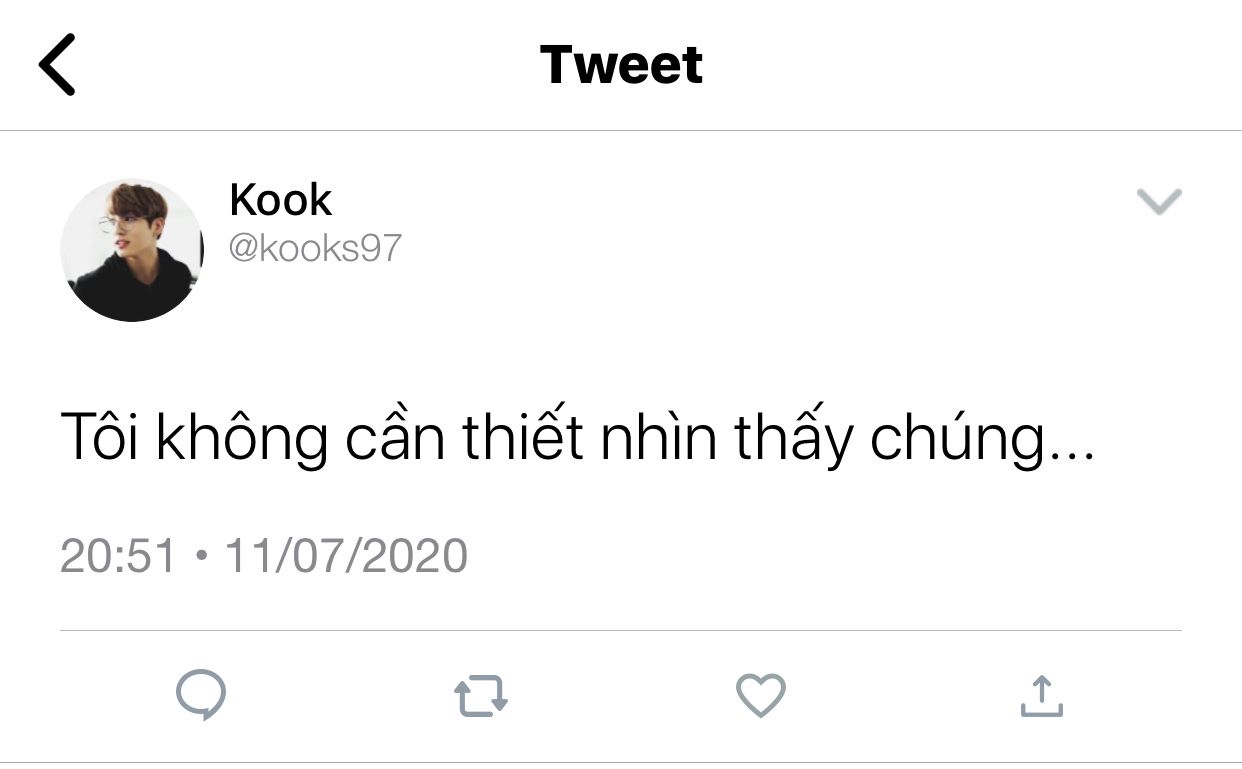This screenshot has width=1242, height=769.
Task: Expand the down-arrow beside Kook's name
Action: (x=1160, y=202)
